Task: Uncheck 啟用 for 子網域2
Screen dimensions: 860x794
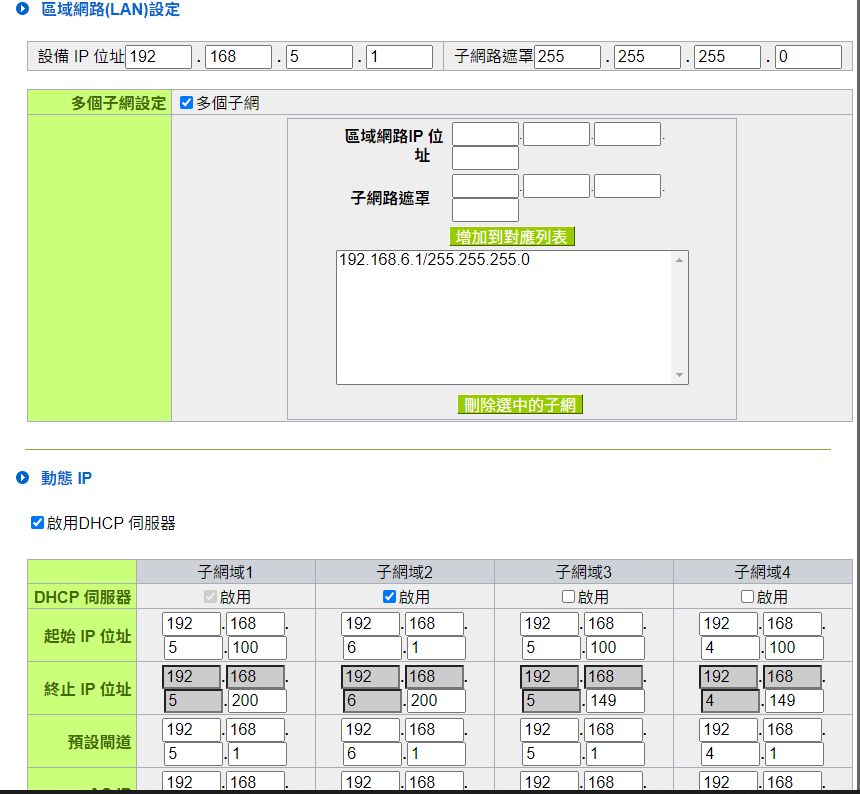Action: pyautogui.click(x=390, y=596)
